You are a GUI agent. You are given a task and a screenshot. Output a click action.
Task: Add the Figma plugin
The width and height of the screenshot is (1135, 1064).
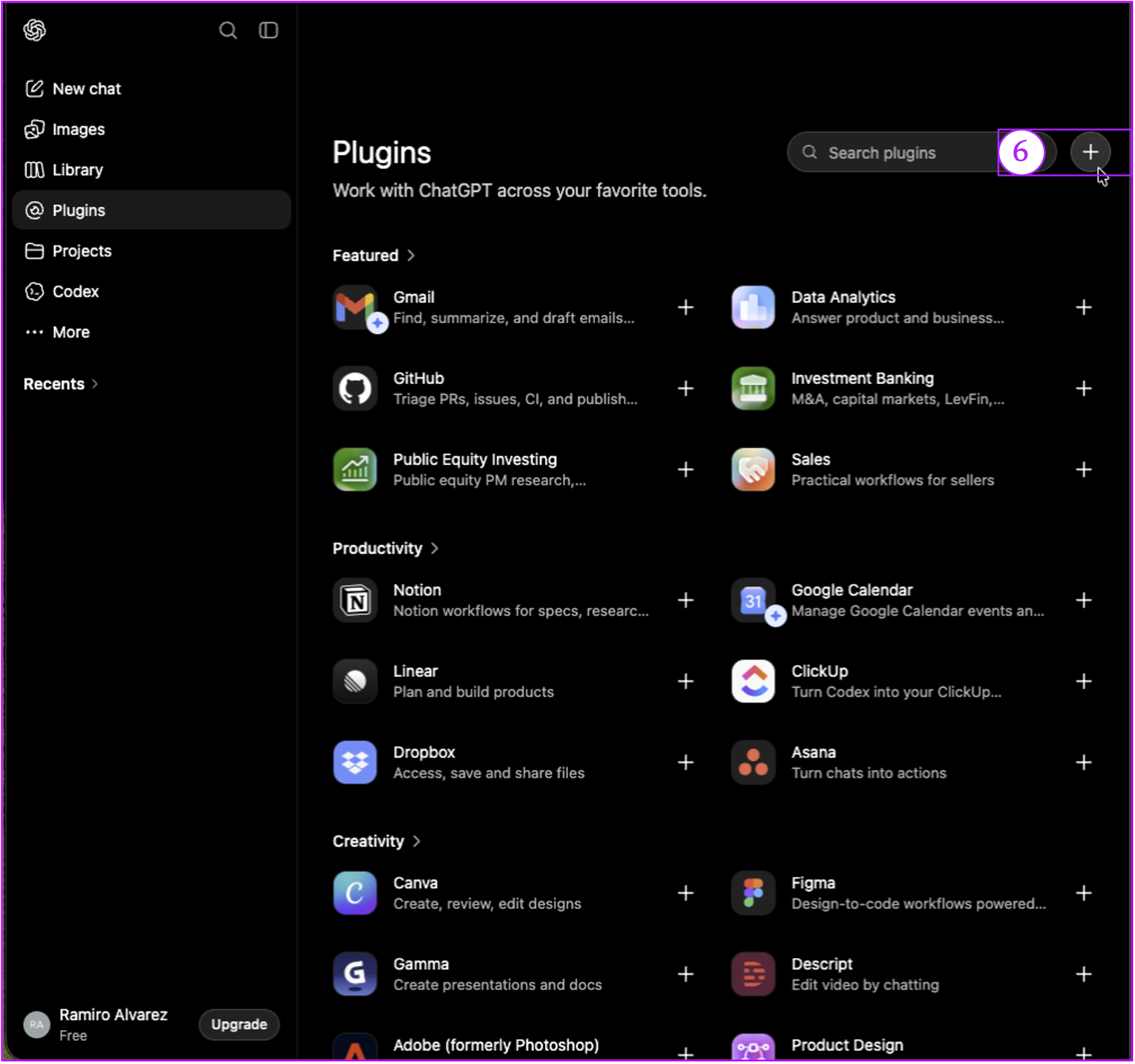[1084, 893]
